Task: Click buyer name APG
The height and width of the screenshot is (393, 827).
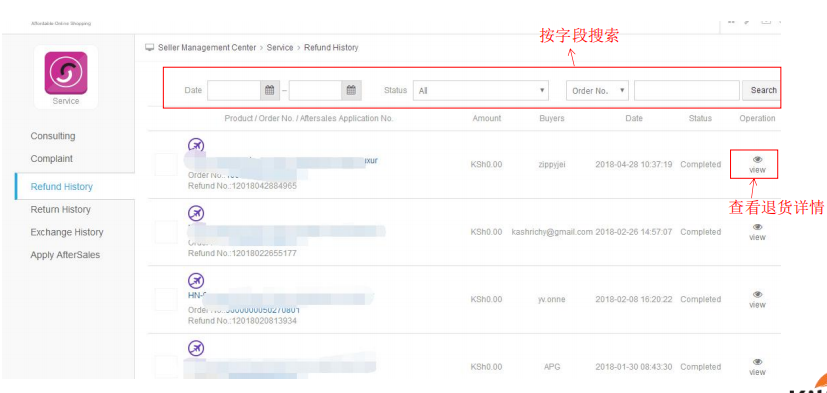Action: pyautogui.click(x=552, y=367)
